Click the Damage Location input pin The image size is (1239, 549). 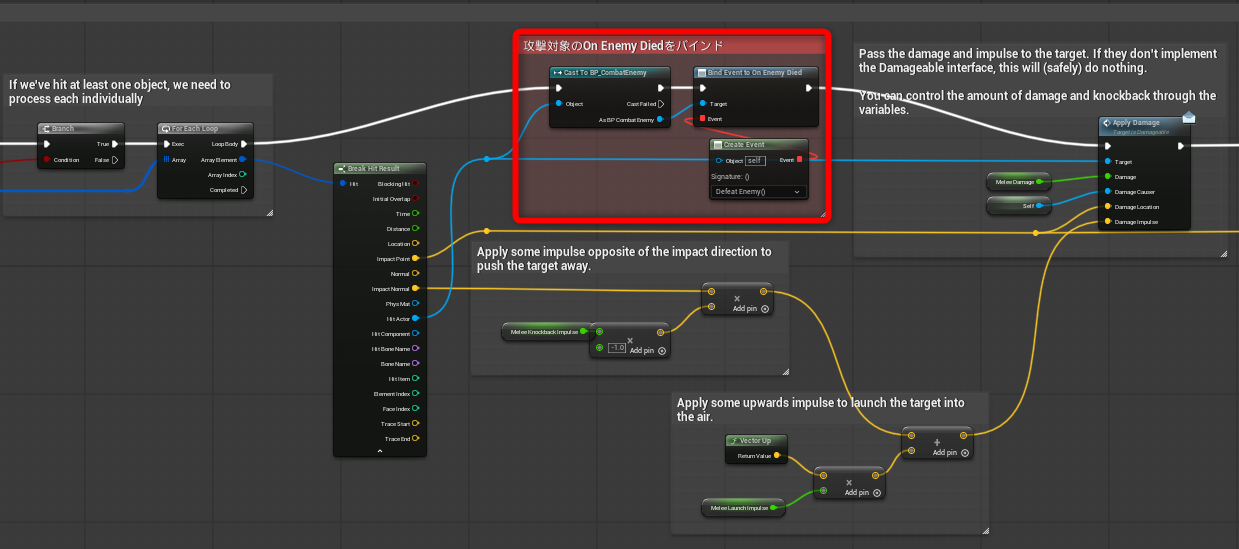point(1106,207)
